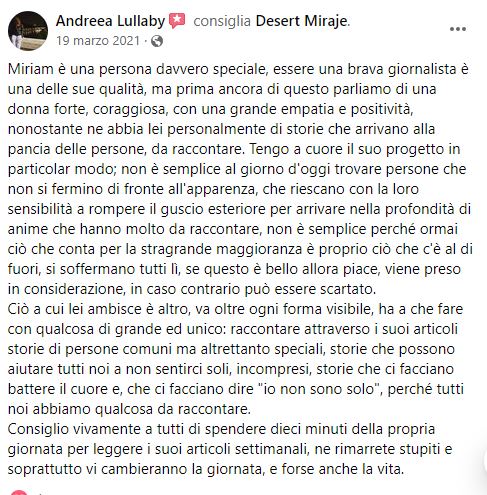The width and height of the screenshot is (487, 495).
Task: Open the Andreea Lullaby profile name link
Action: (110, 21)
